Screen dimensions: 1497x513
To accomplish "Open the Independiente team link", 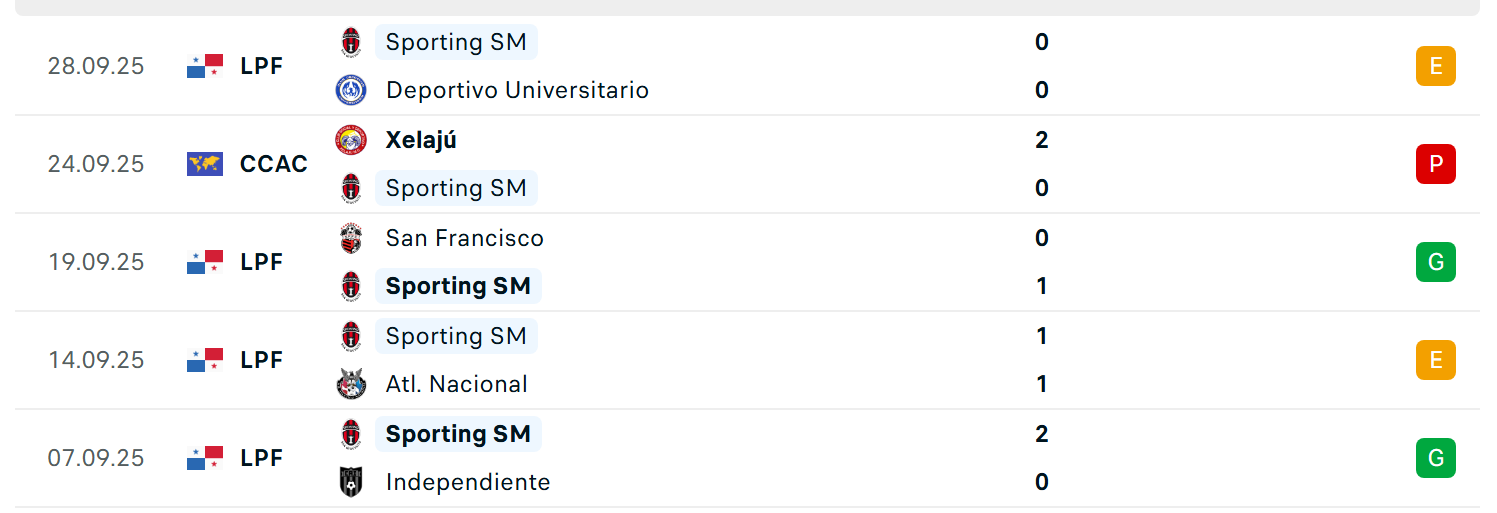I will (468, 482).
